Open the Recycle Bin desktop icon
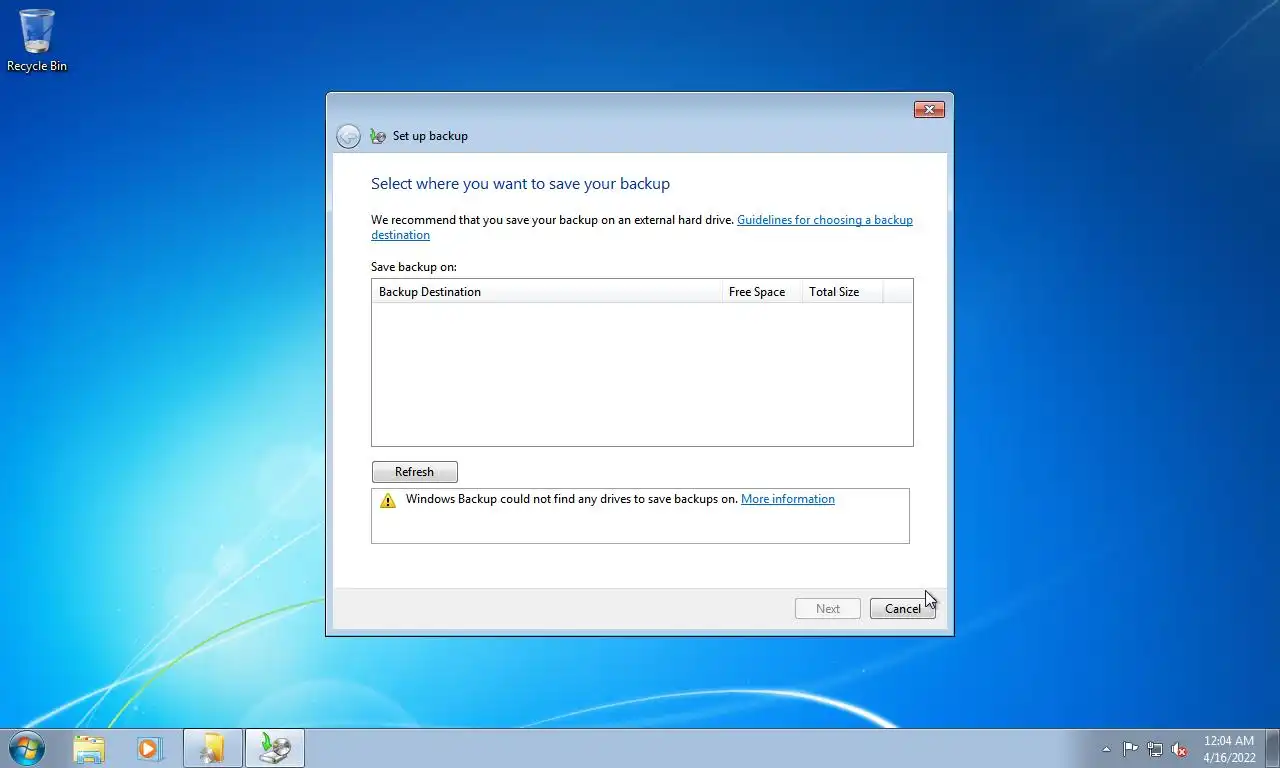Image resolution: width=1280 pixels, height=768 pixels. 37,40
